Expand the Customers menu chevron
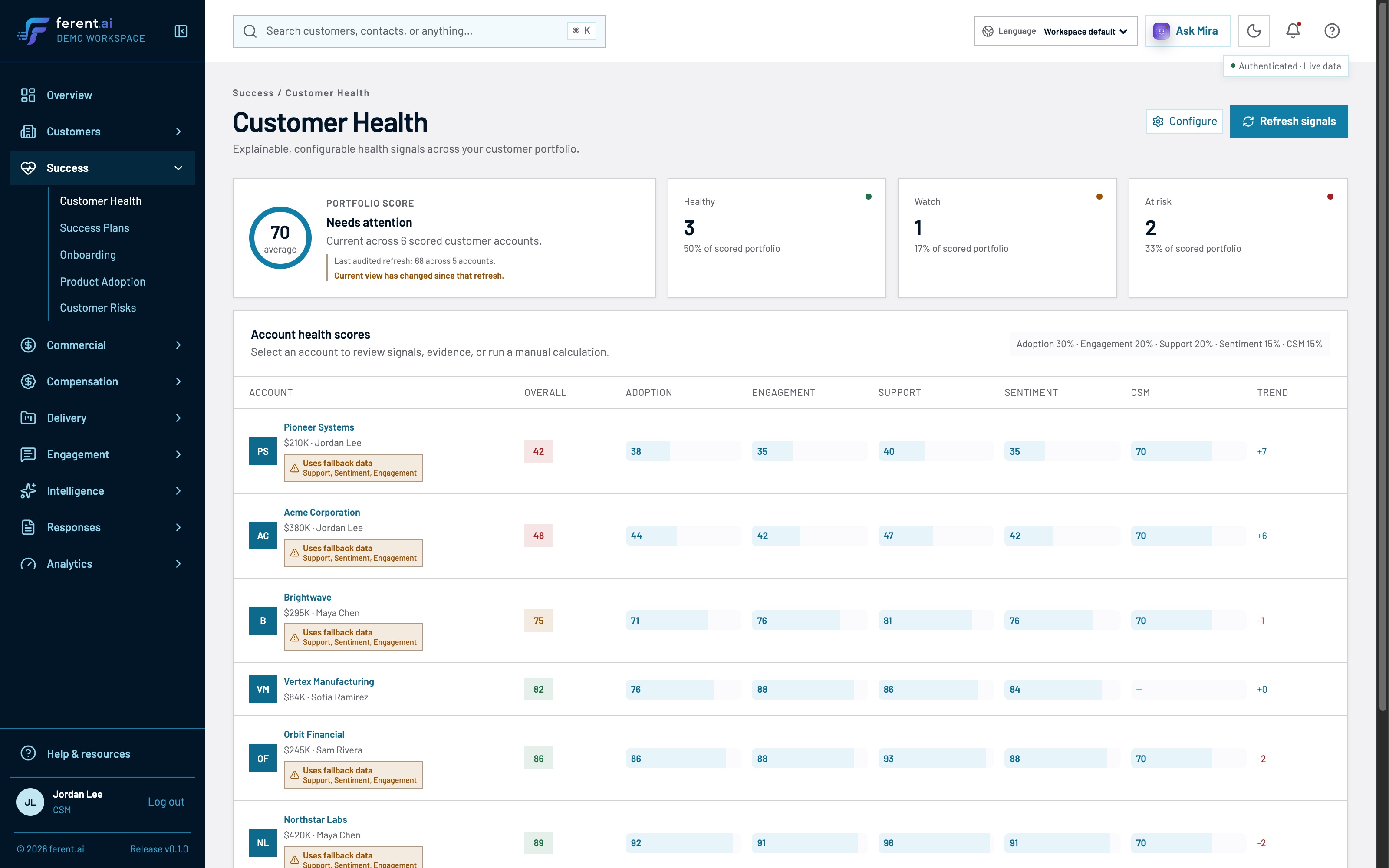 [178, 132]
